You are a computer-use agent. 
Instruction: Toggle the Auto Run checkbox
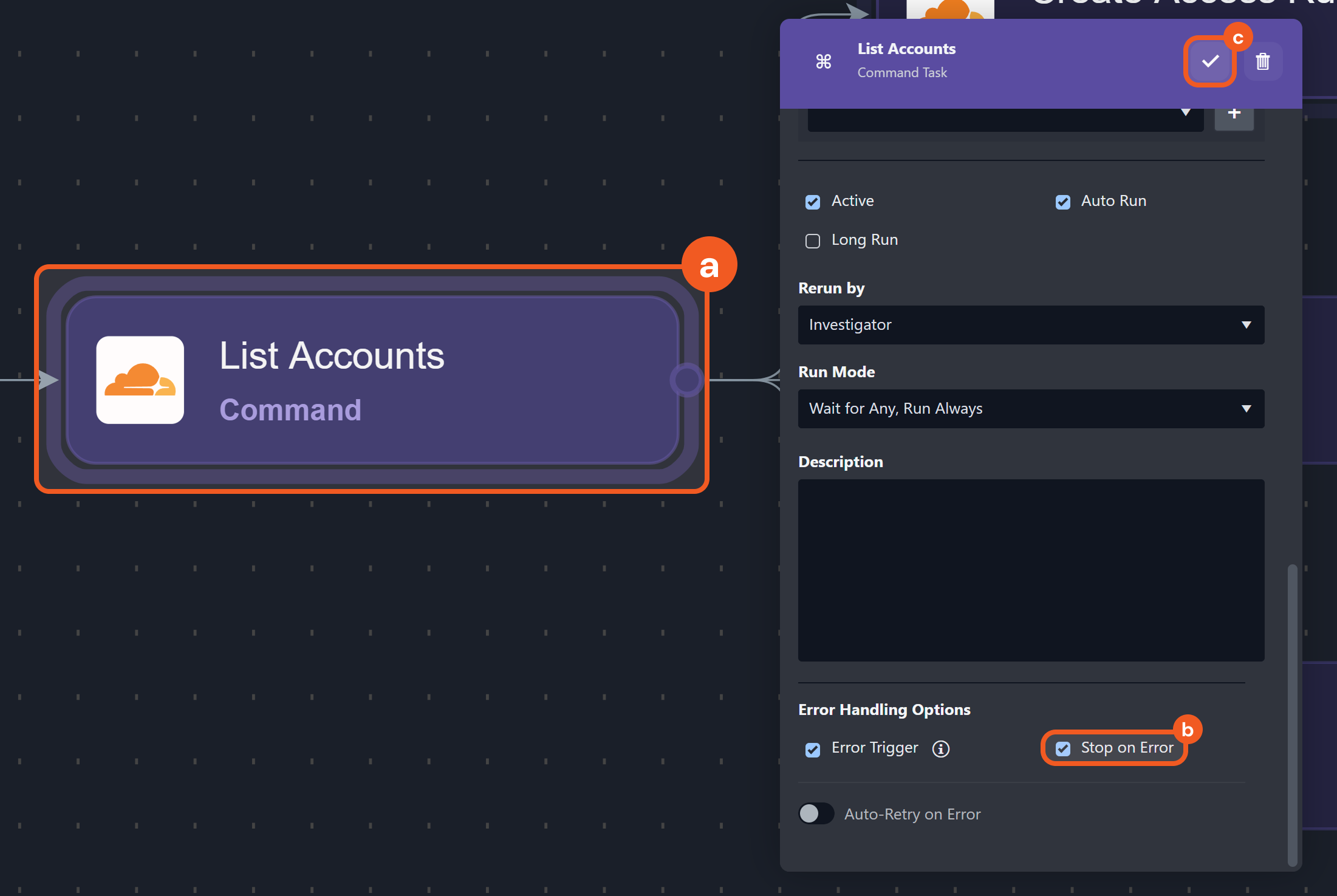coord(1062,202)
